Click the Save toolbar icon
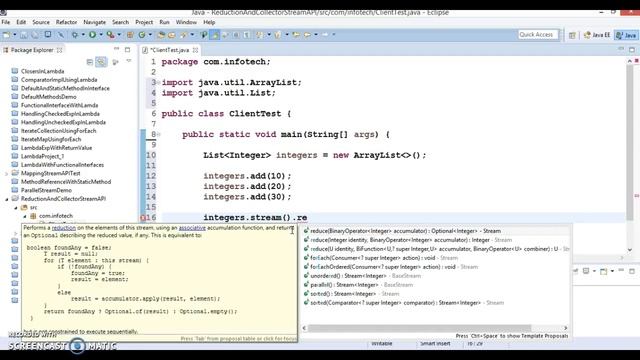The height and width of the screenshot is (360, 640). (x=24, y=35)
